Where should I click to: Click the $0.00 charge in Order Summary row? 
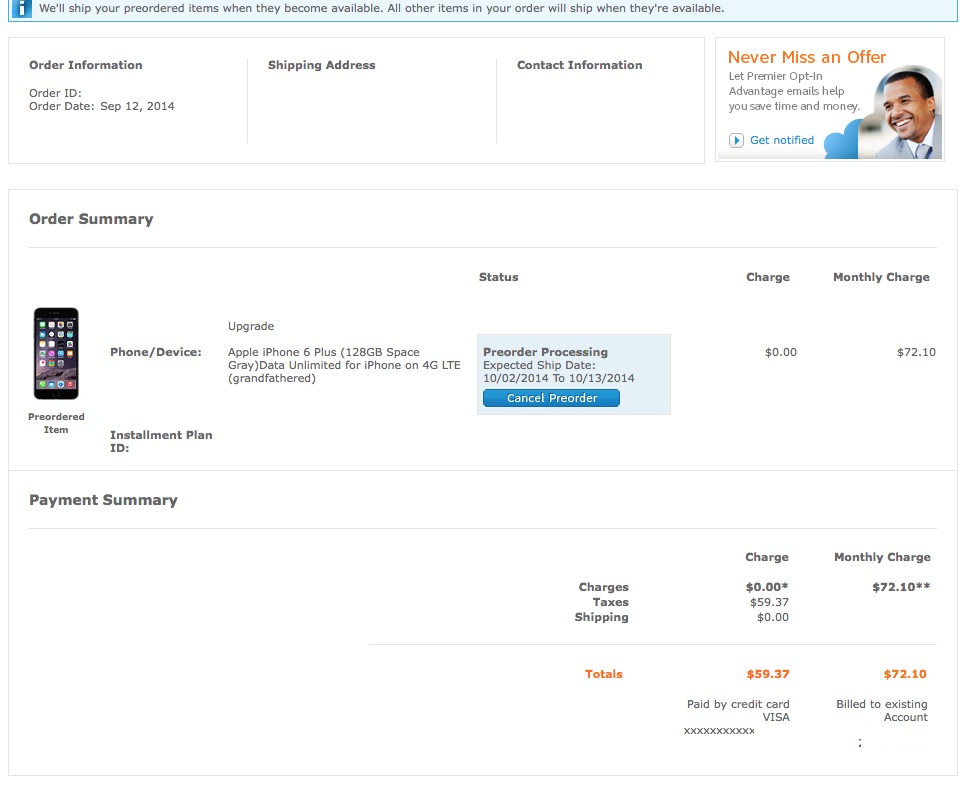[x=781, y=352]
